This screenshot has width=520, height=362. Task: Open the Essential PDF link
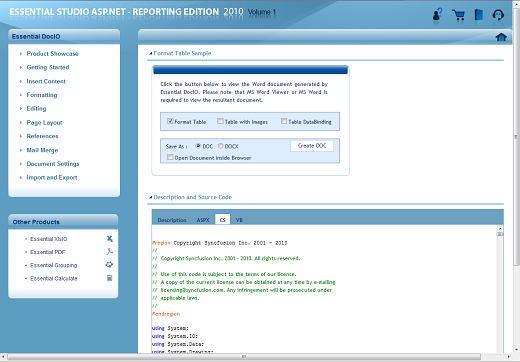[47, 252]
